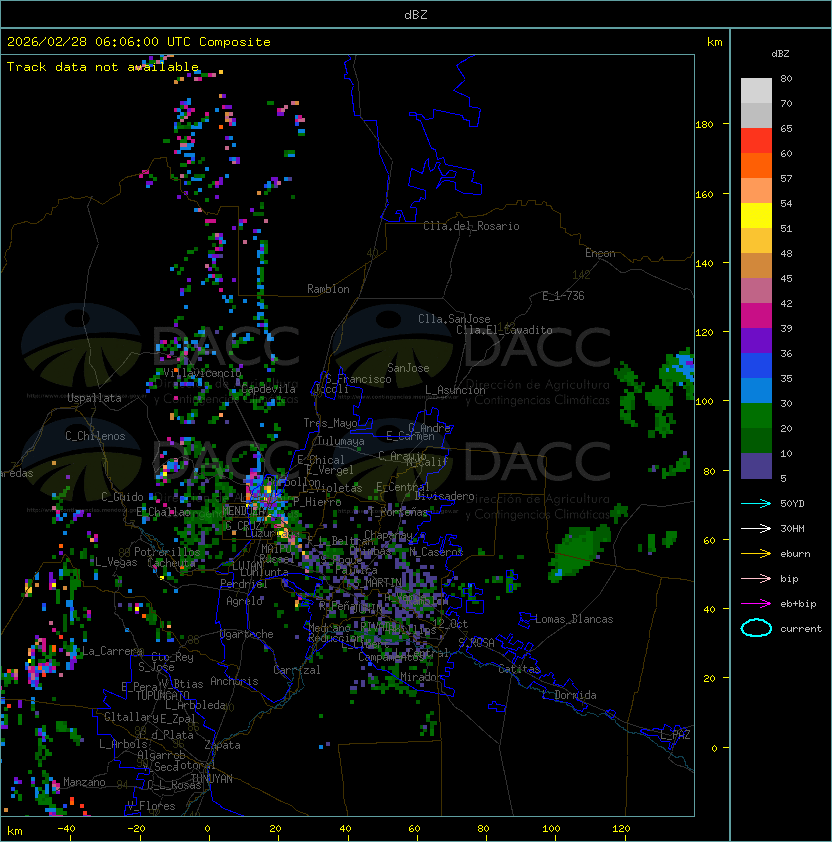Click the 180 tick on right km axis
The width and height of the screenshot is (832, 842).
pos(704,125)
